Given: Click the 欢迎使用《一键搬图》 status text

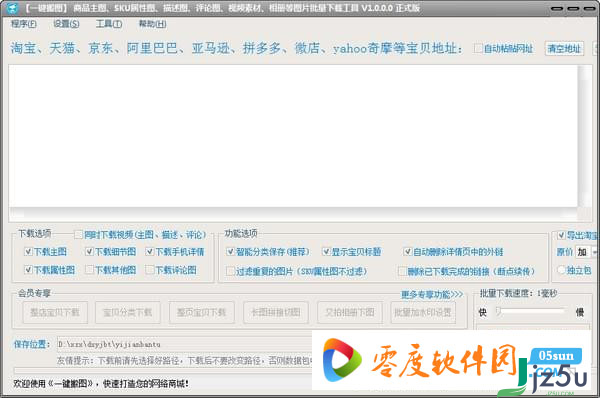Looking at the screenshot, I should click(101, 383).
